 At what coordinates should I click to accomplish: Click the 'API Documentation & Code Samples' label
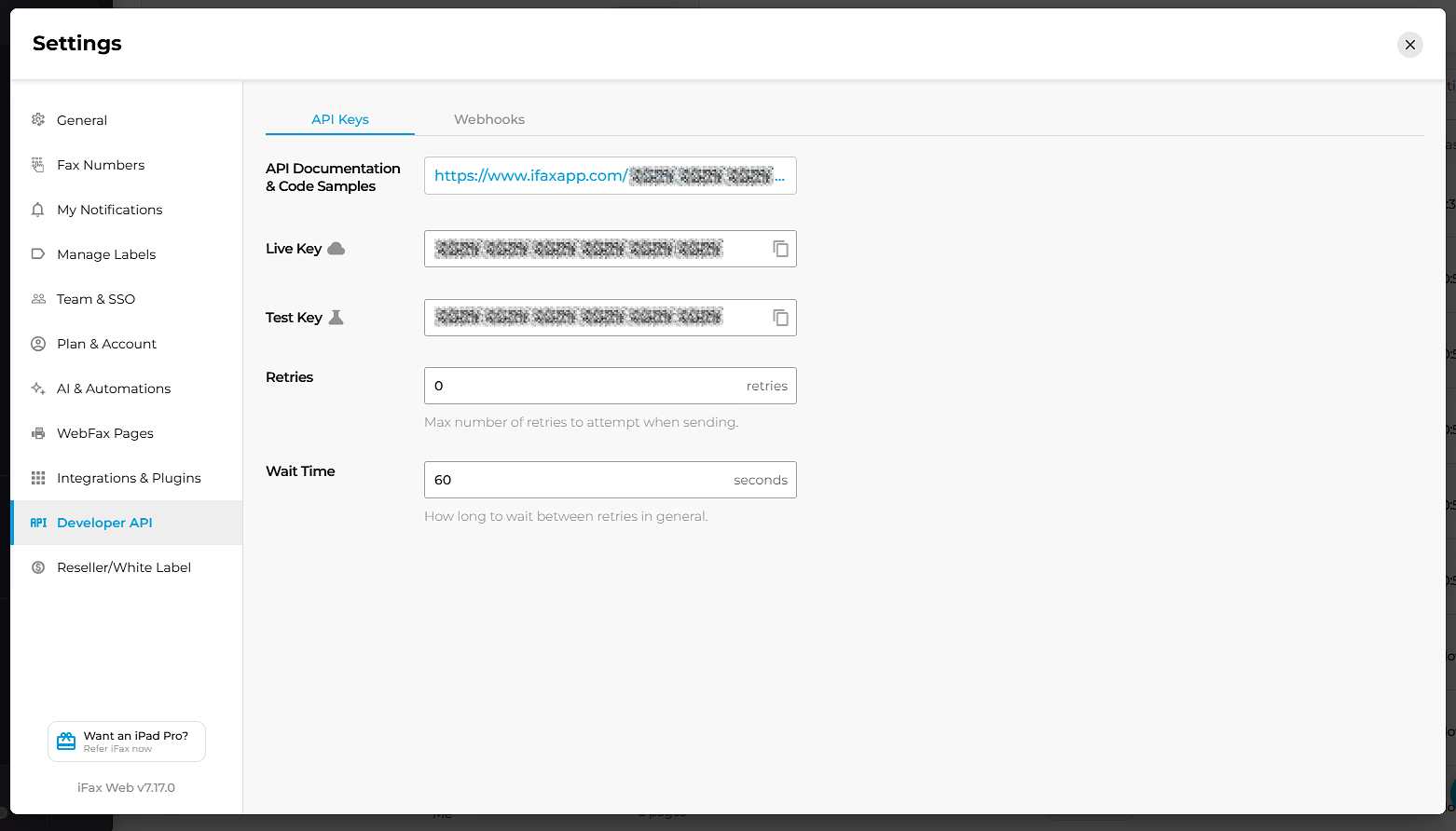(x=333, y=177)
